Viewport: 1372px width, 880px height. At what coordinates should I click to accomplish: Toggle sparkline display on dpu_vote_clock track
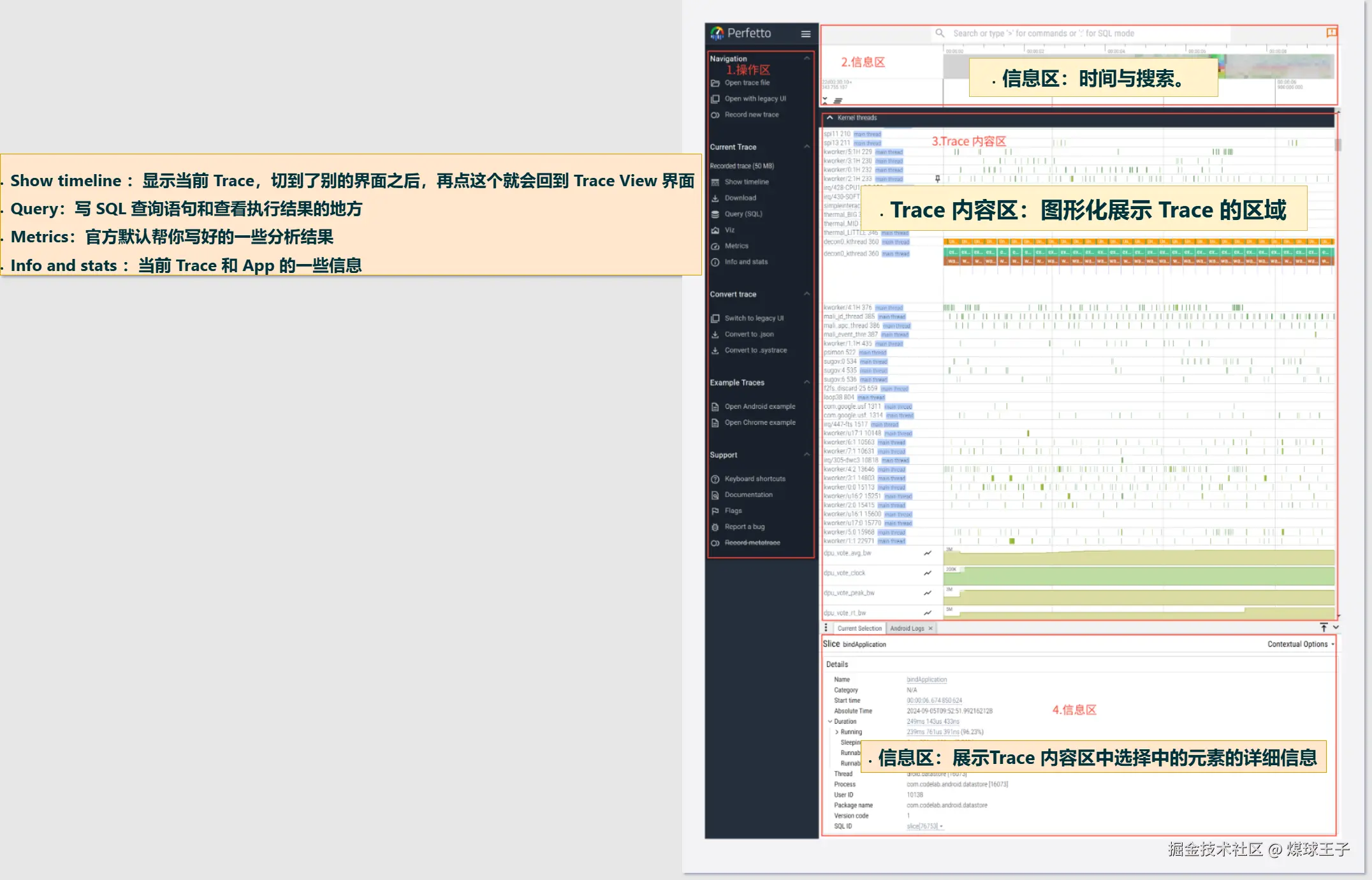click(928, 573)
